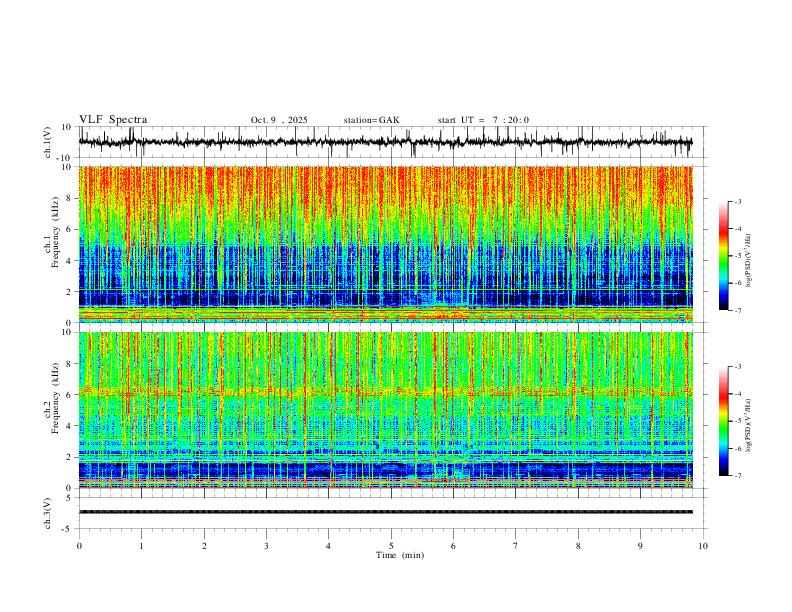Click the 'ch.1(V)' waveform axis label
This screenshot has width=792, height=612.
tap(48, 142)
